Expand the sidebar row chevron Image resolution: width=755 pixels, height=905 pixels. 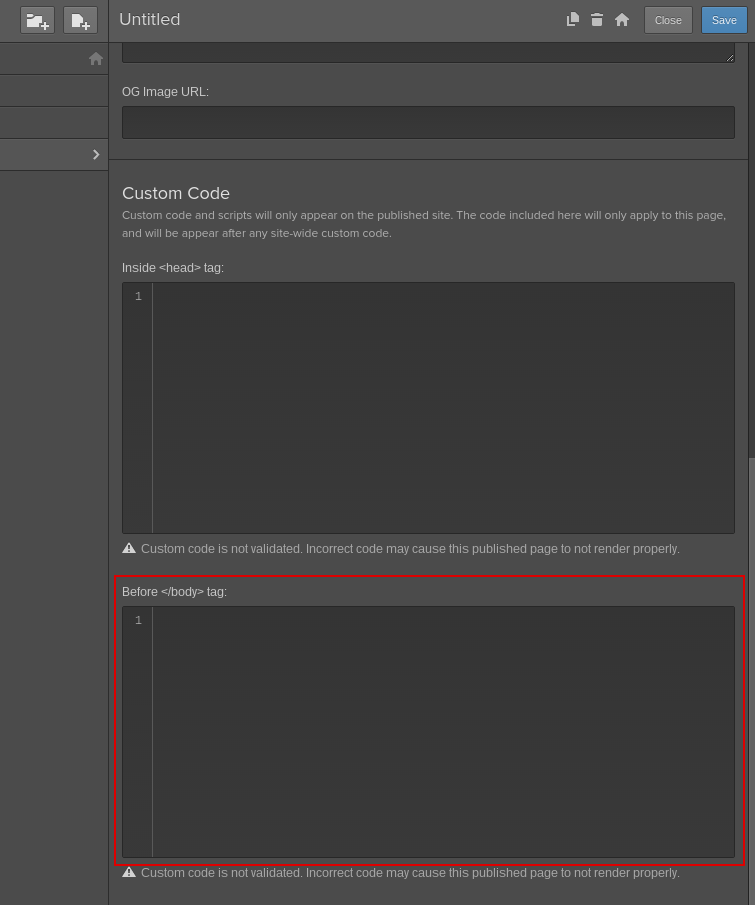96,154
